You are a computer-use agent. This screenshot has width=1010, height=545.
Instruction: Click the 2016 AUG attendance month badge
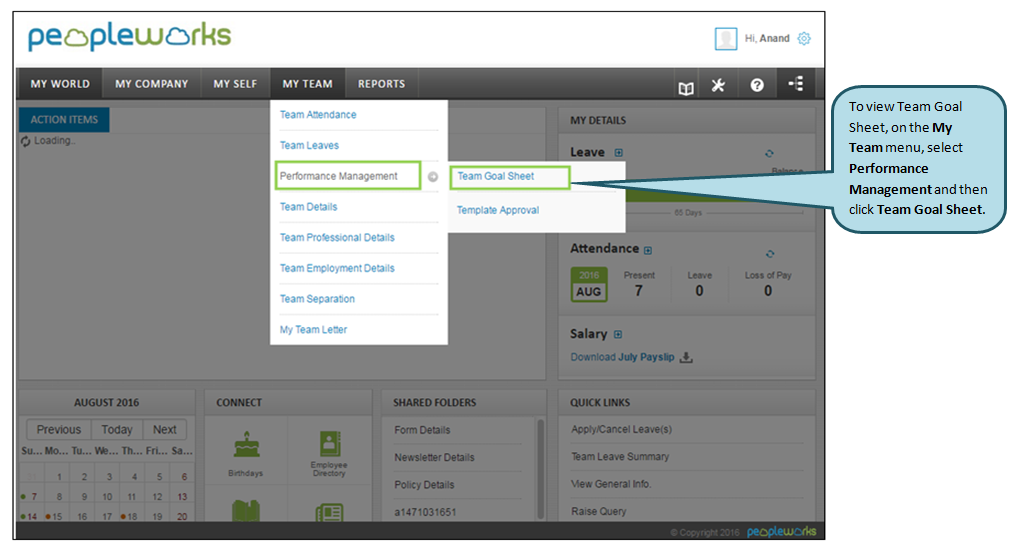(589, 284)
